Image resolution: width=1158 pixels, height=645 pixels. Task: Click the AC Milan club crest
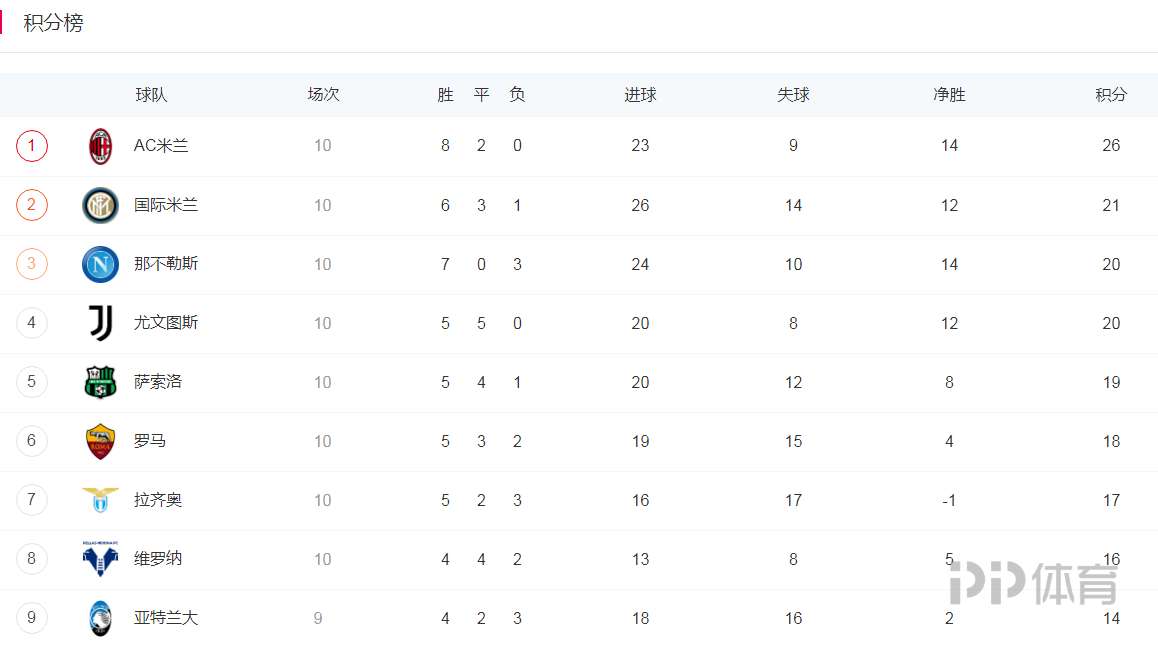pyautogui.click(x=100, y=146)
